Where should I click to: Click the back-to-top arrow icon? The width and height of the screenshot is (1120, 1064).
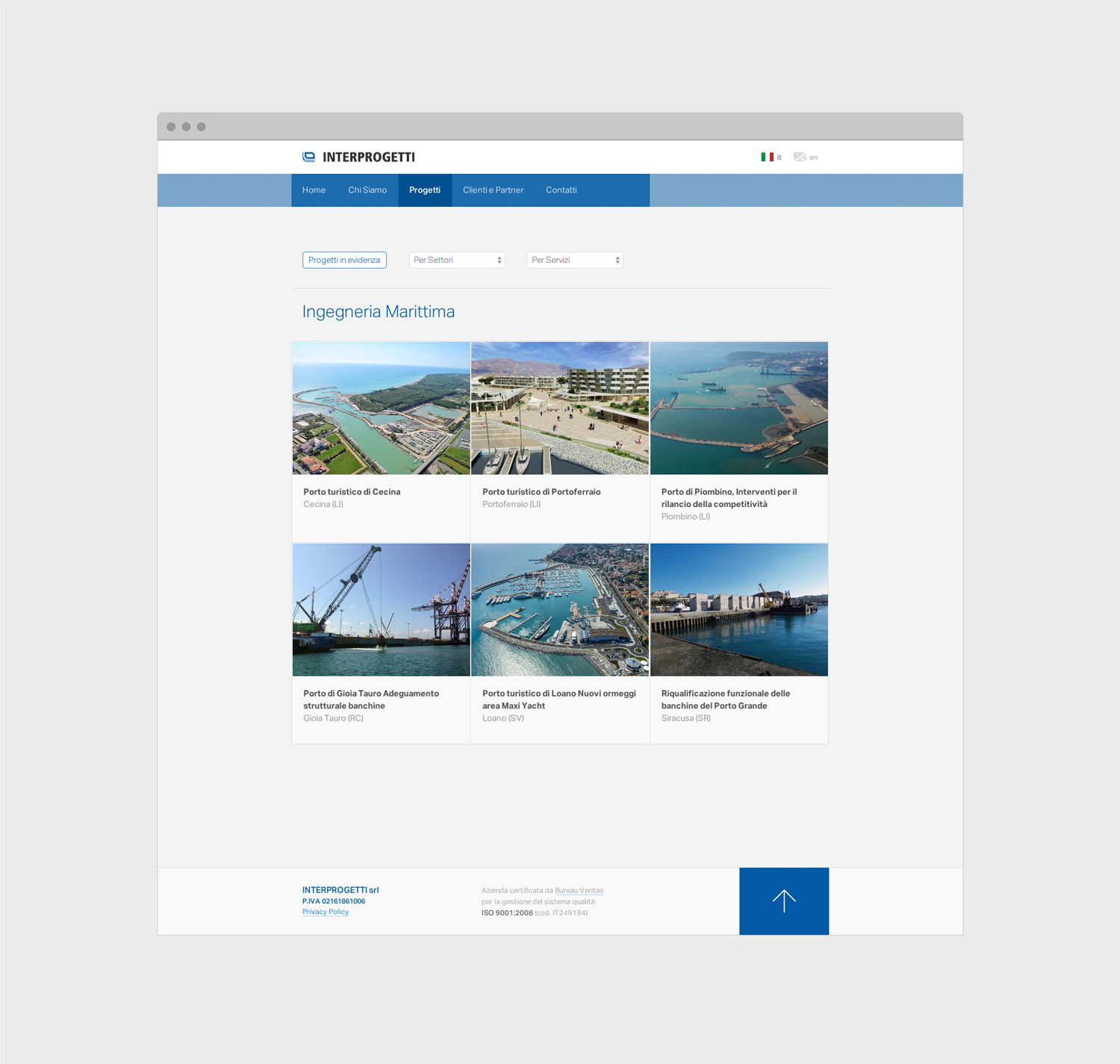(784, 901)
